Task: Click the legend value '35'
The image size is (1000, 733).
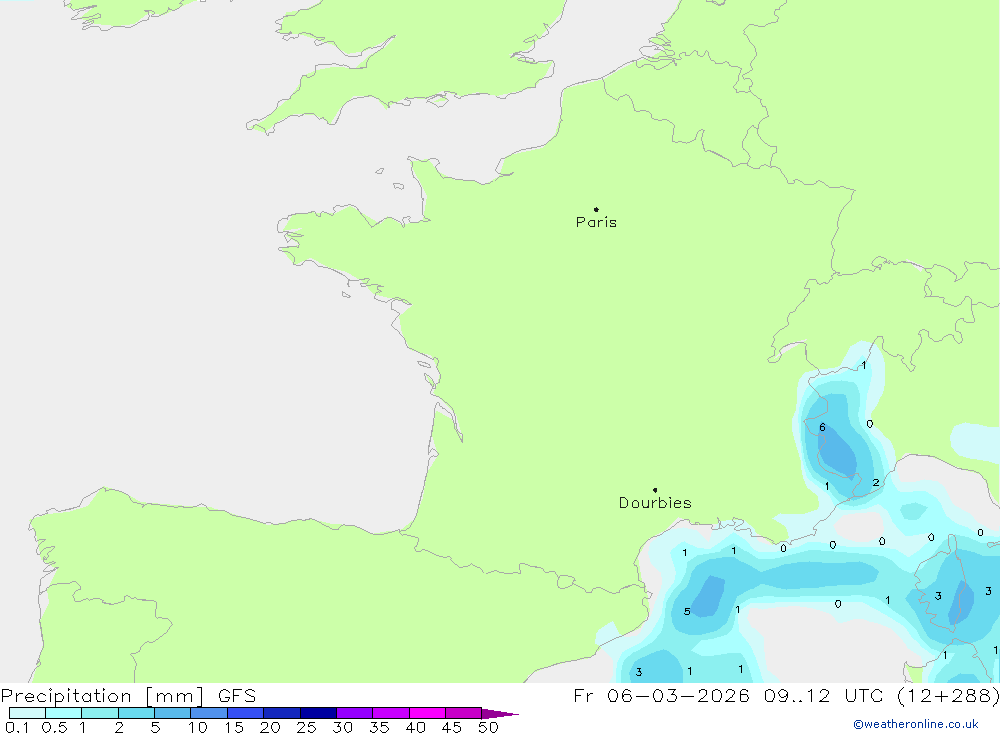Action: click(x=379, y=727)
